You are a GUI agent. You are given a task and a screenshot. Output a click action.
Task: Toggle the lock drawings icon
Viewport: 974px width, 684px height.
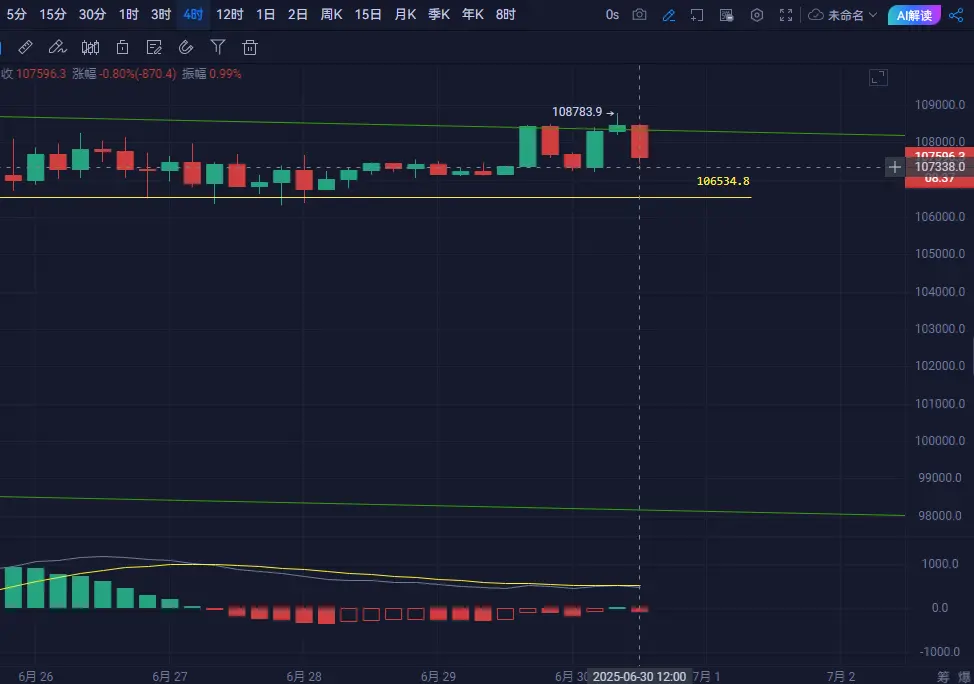[x=122, y=47]
